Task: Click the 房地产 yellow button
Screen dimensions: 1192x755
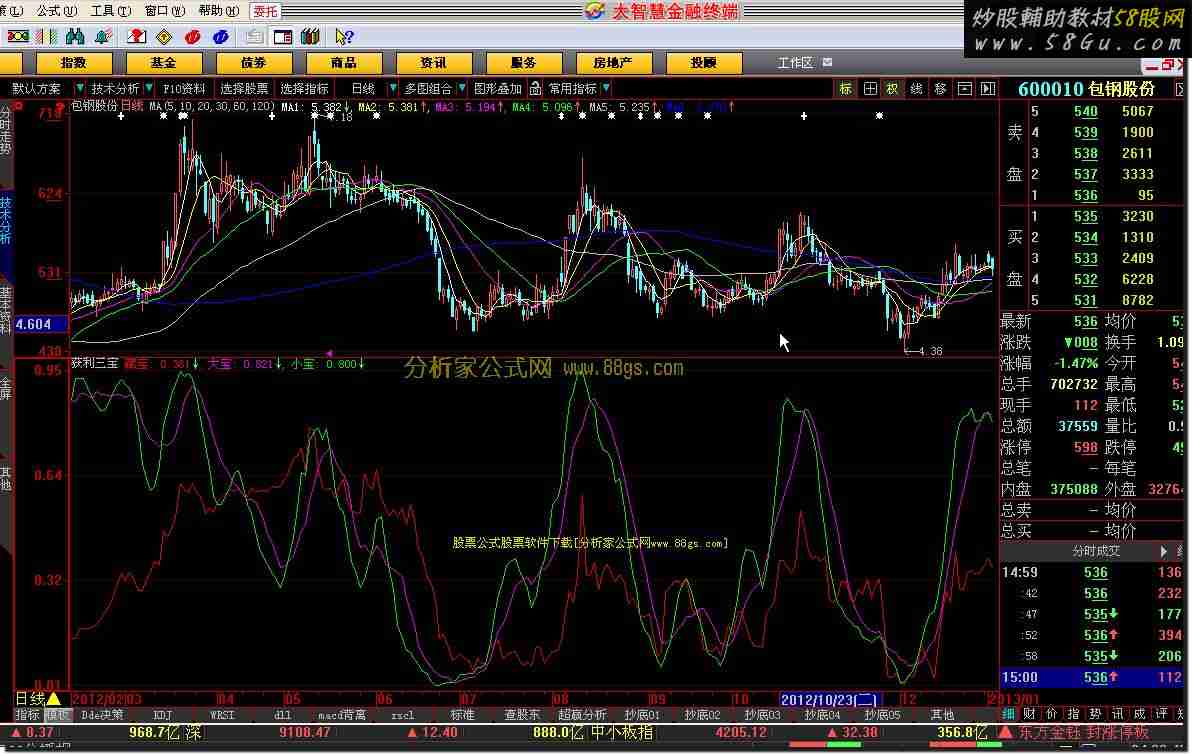Action: 613,62
